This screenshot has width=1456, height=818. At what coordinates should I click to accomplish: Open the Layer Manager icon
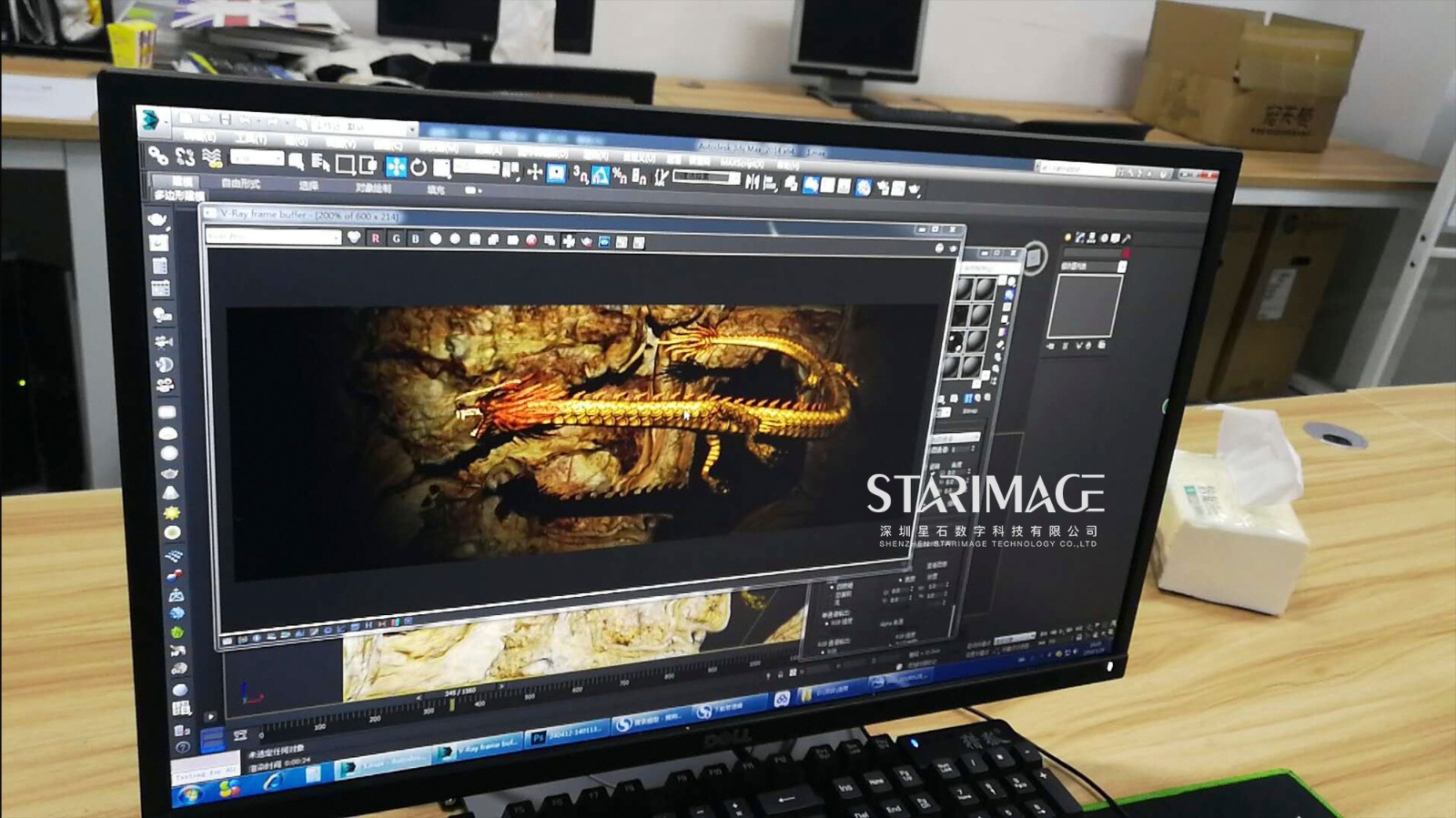pos(791,184)
